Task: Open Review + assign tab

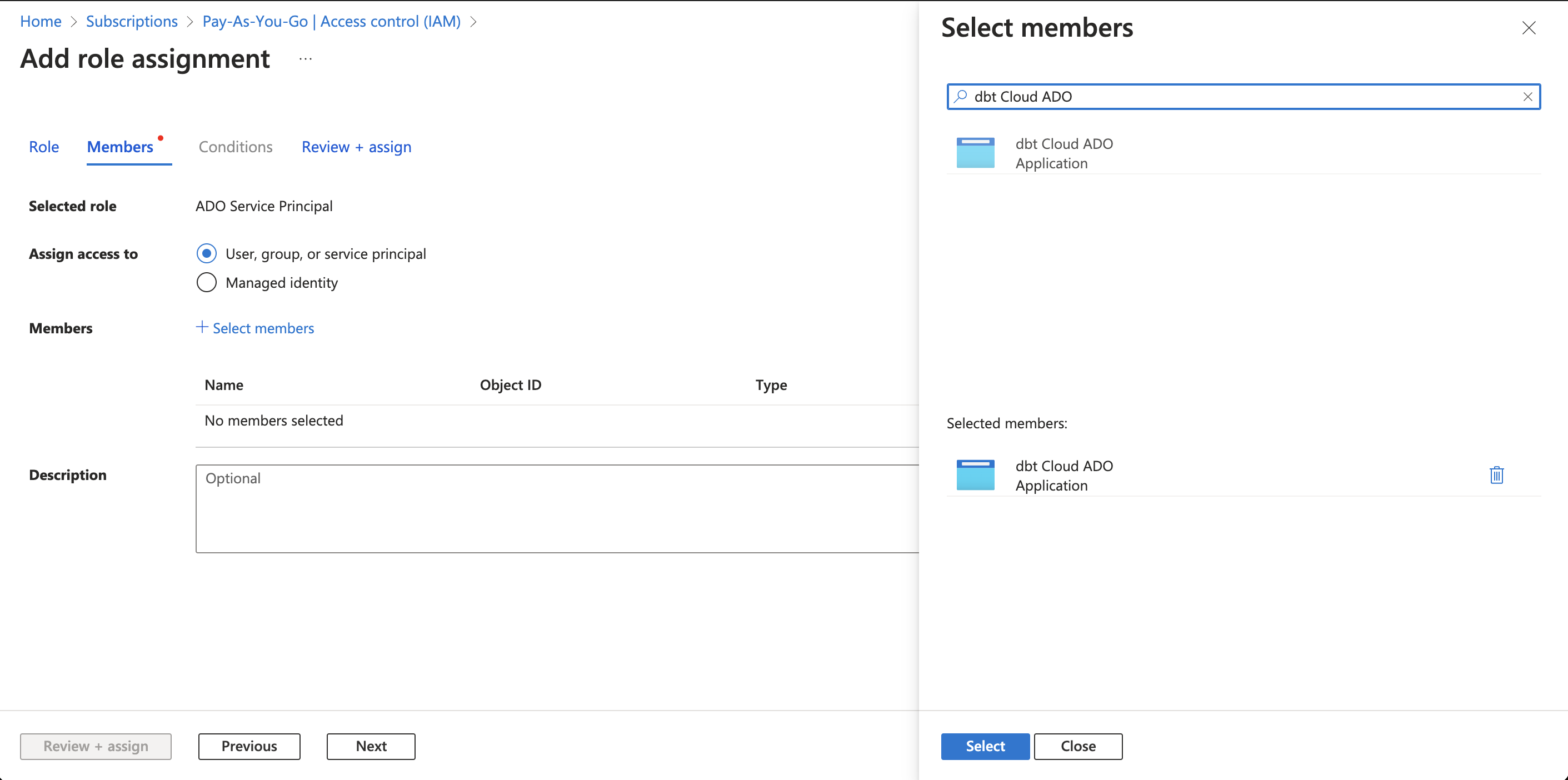Action: click(357, 147)
